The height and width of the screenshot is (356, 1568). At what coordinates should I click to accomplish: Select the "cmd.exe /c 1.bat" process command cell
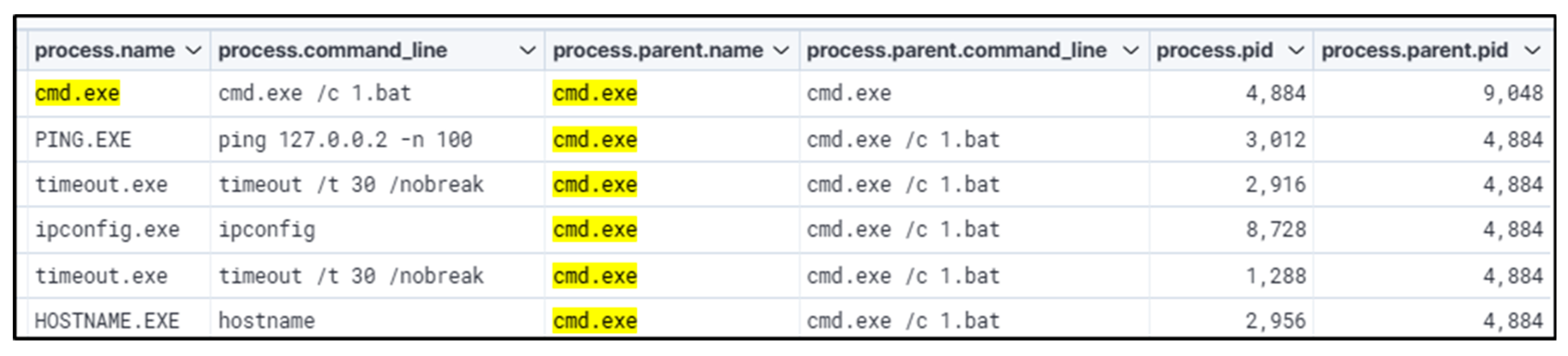click(315, 93)
